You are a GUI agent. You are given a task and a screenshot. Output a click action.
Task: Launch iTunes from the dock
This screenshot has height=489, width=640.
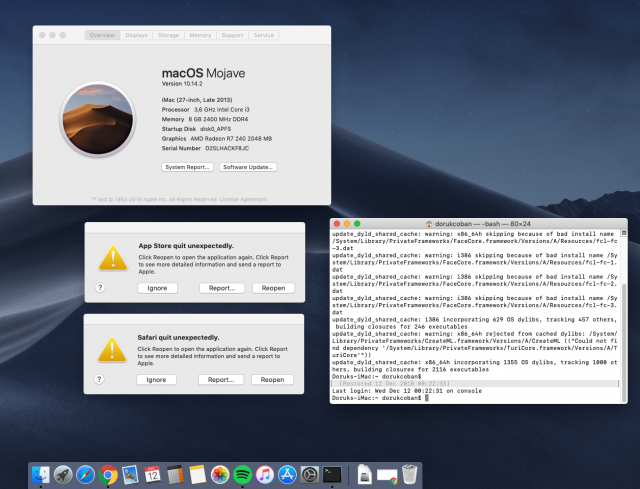click(x=265, y=474)
